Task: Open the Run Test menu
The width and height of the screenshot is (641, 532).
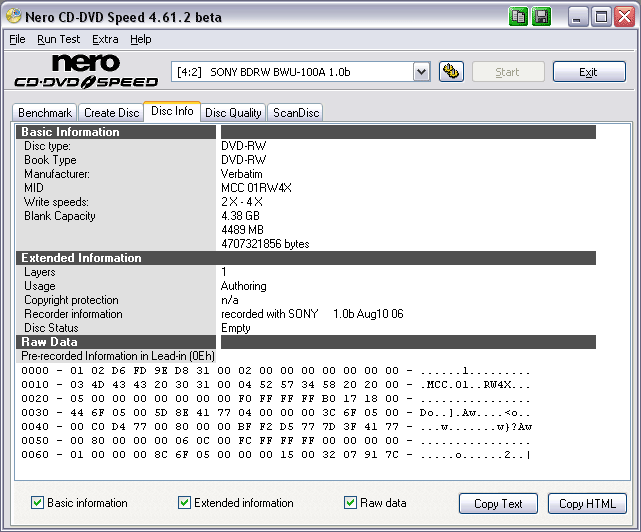Action: pyautogui.click(x=58, y=39)
